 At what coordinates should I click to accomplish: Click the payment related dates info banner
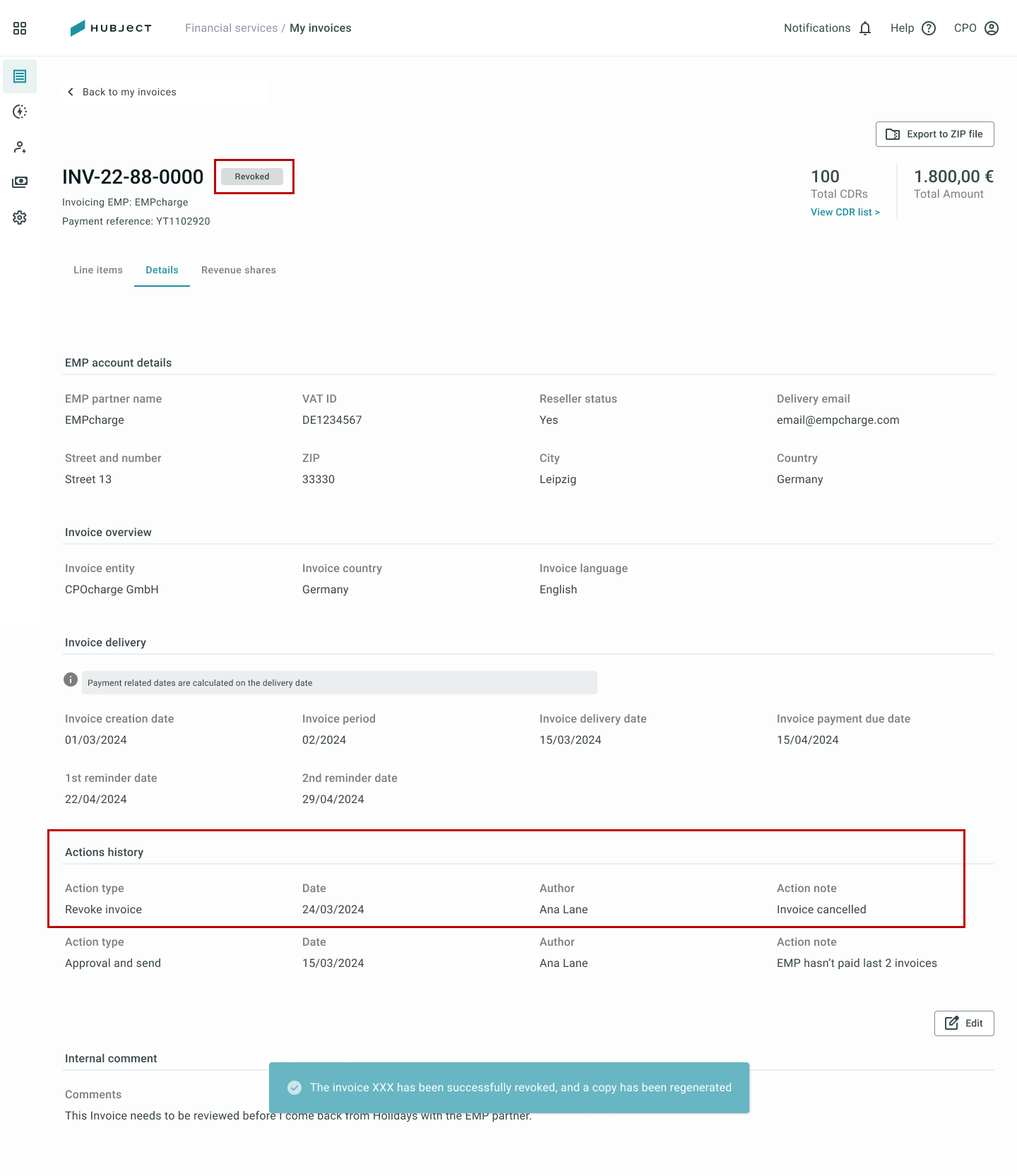pos(340,683)
